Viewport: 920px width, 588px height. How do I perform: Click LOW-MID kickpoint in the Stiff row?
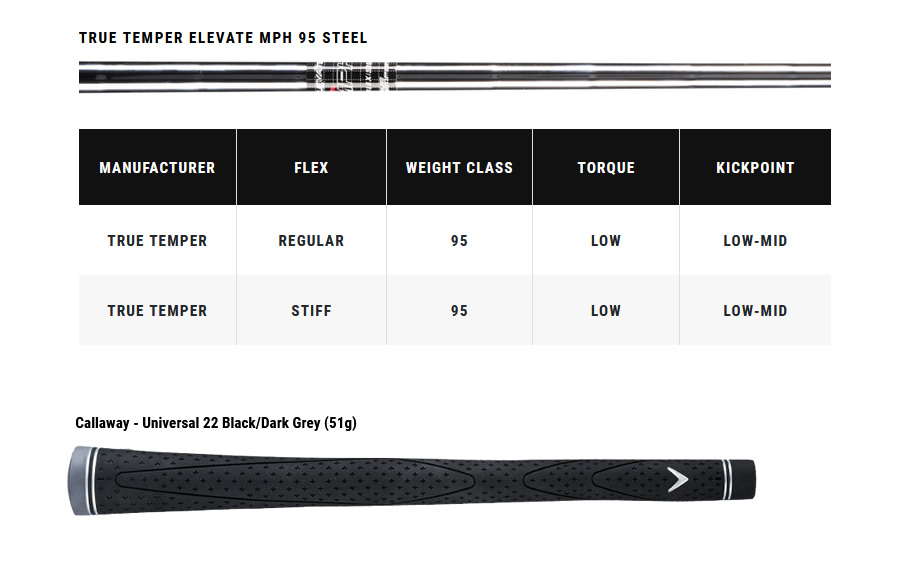755,310
